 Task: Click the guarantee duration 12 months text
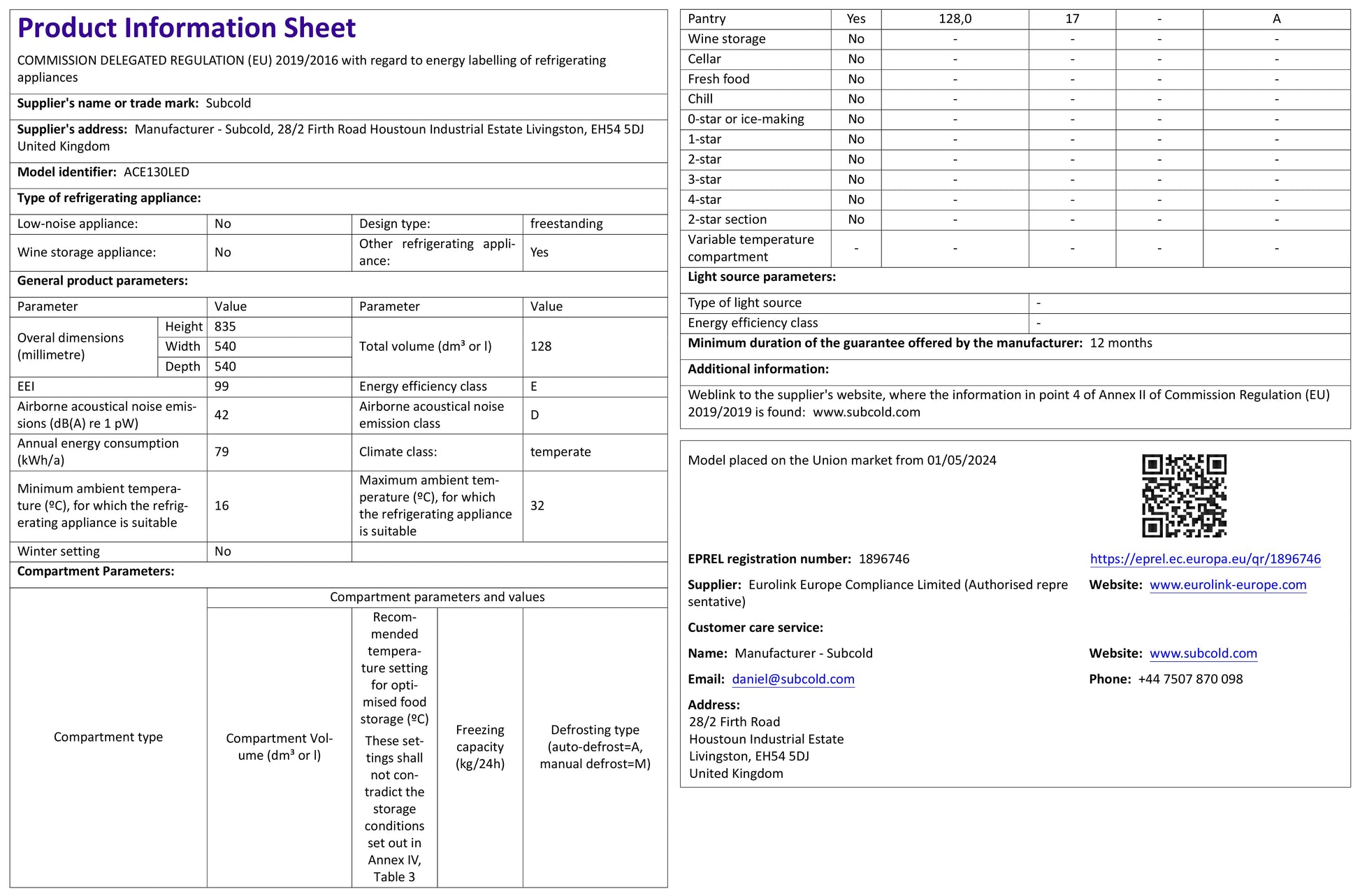[1120, 342]
